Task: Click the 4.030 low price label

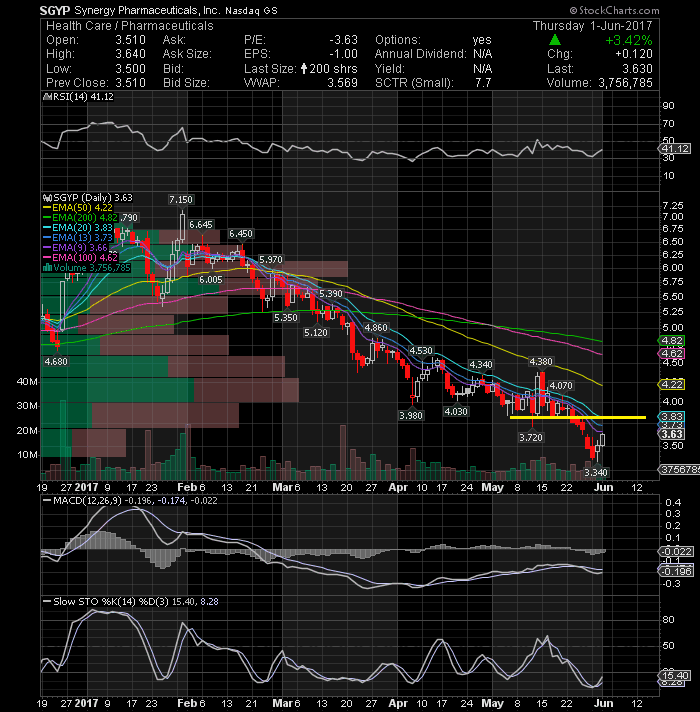Action: pyautogui.click(x=456, y=411)
